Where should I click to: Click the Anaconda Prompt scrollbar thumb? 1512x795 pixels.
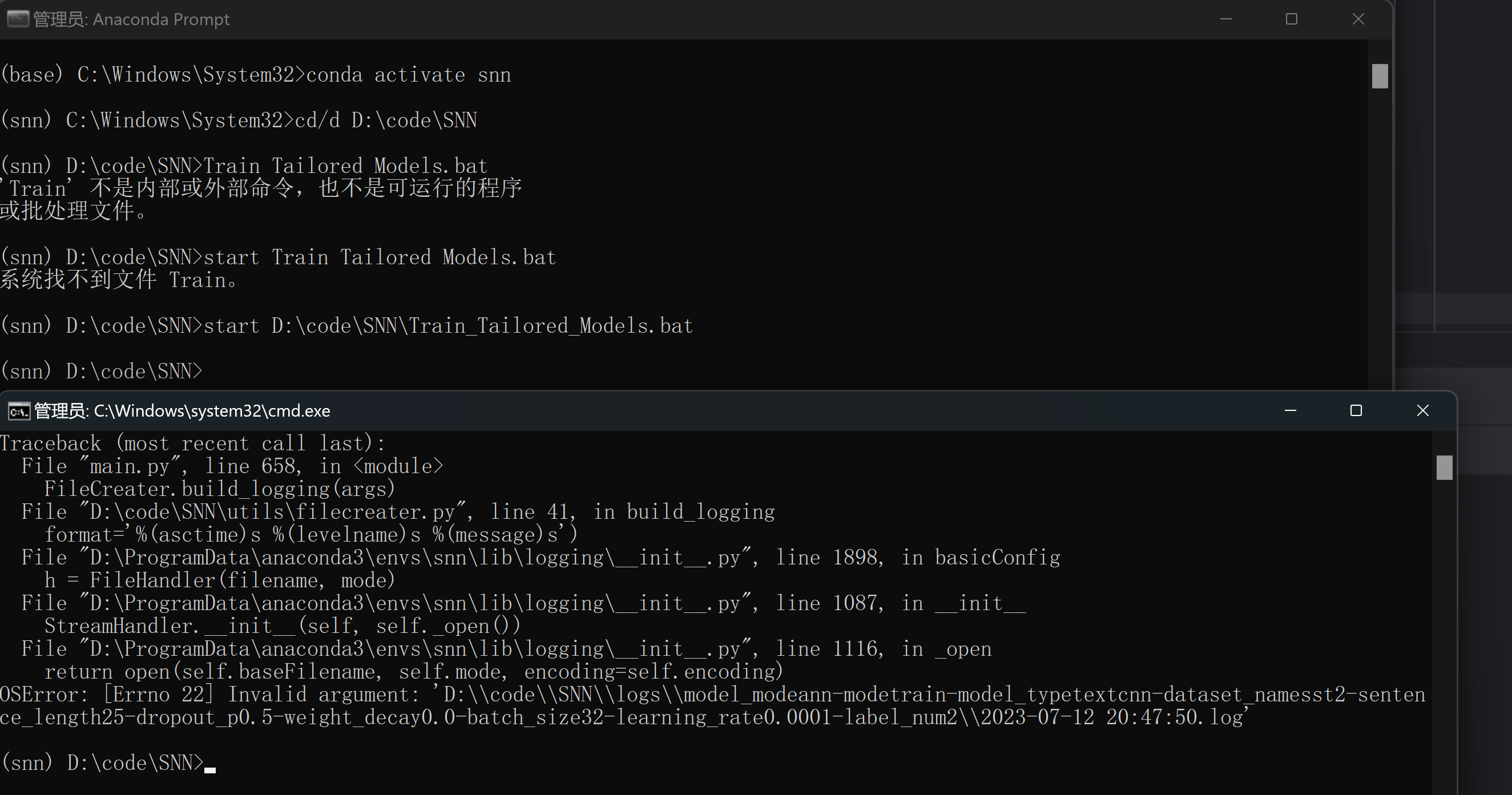[x=1380, y=76]
